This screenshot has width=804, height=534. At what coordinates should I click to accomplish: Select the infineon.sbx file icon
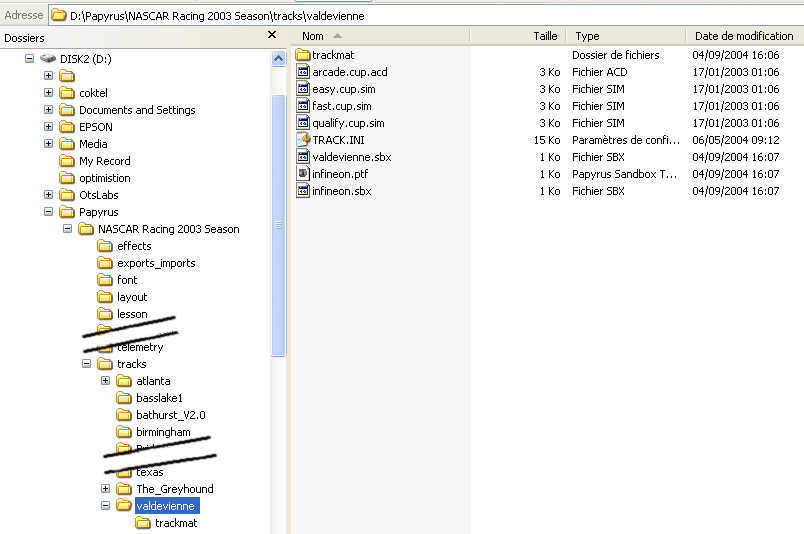pos(303,191)
